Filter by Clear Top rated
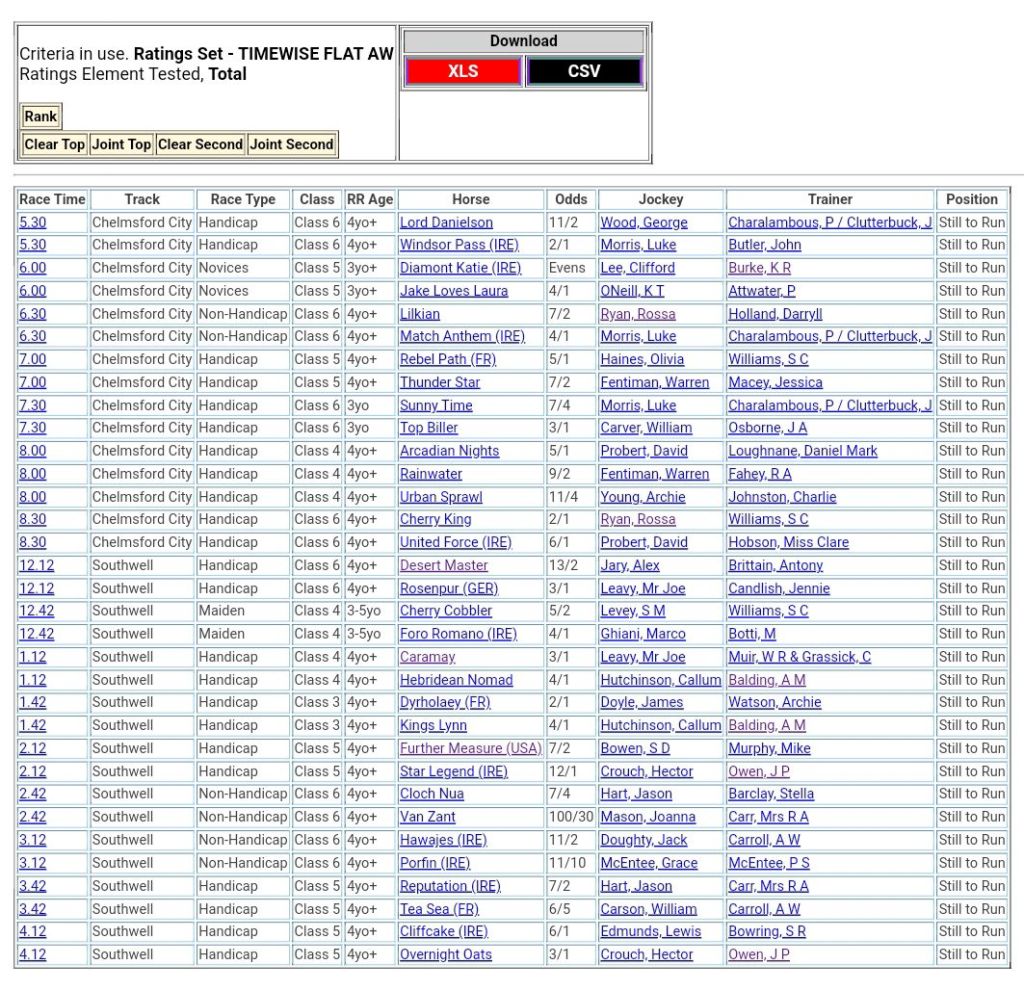The width and height of the screenshot is (1024, 991). pyautogui.click(x=54, y=144)
